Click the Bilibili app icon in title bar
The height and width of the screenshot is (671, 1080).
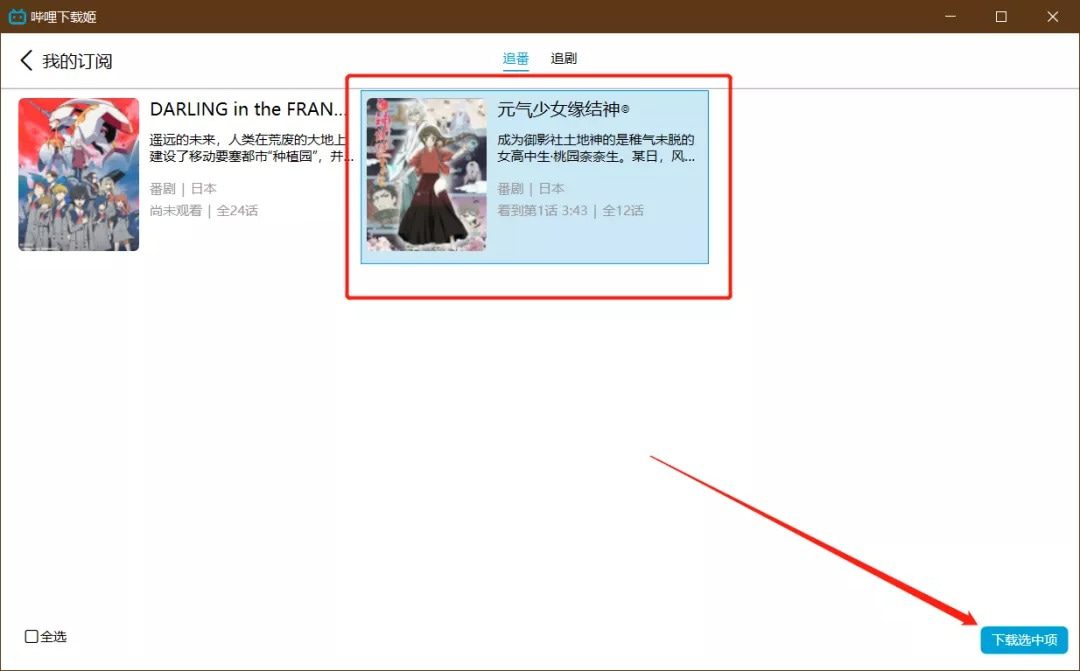[17, 17]
